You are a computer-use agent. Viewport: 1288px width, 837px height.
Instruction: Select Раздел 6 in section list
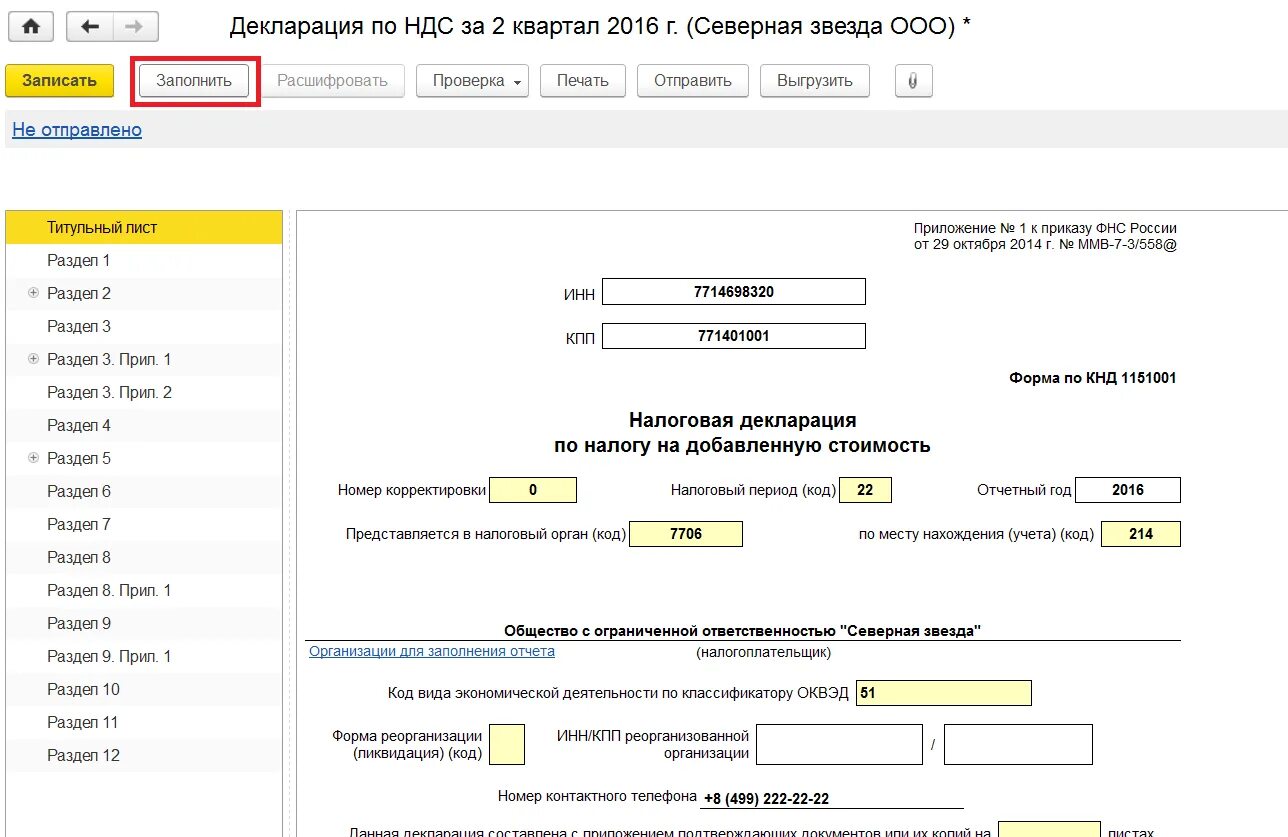(144, 491)
